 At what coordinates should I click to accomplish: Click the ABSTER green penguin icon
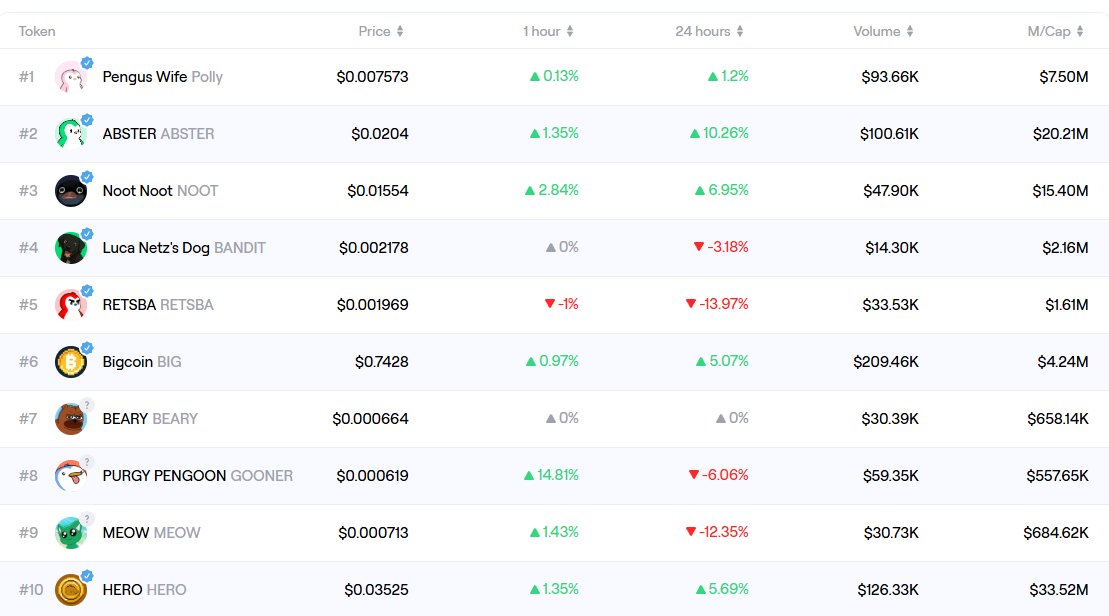(71, 134)
